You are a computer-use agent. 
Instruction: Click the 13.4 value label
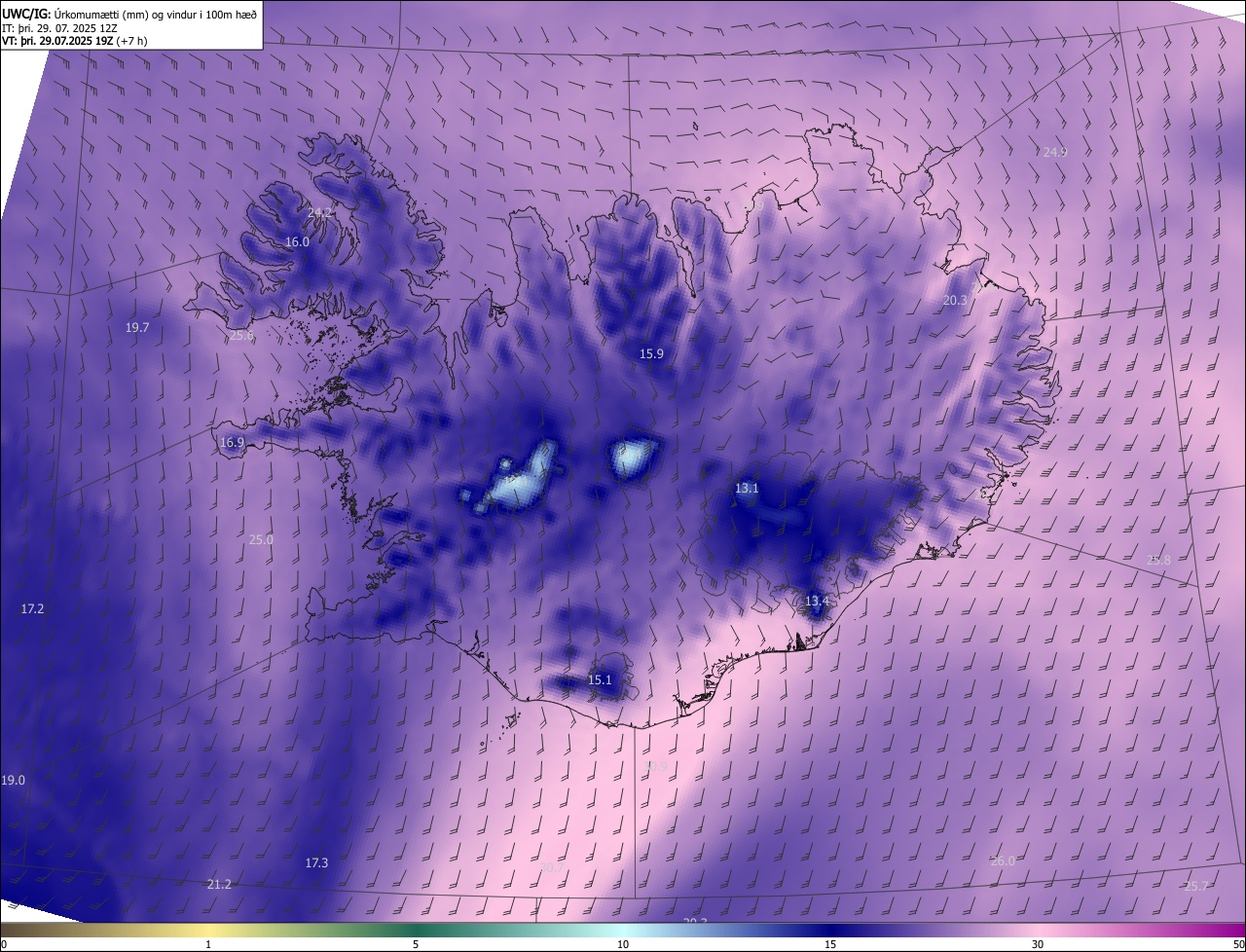coord(817,601)
